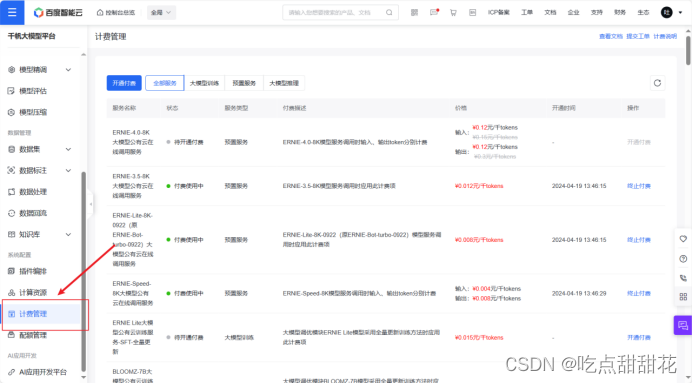Viewport: 692px width, 384px height.
Task: Click the 百度智能云 logo
Action: click(x=58, y=12)
